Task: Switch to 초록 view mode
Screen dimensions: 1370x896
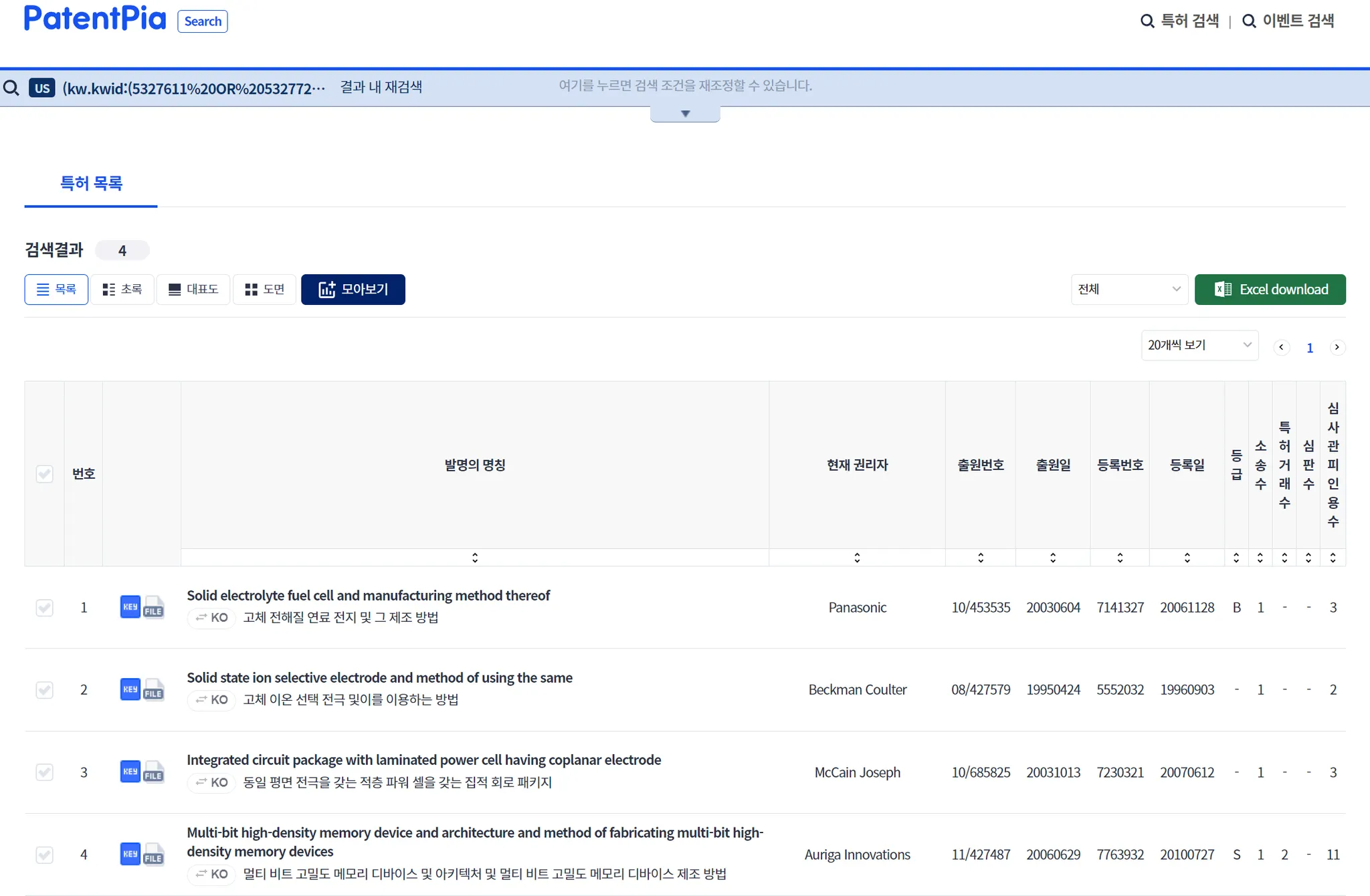Action: tap(122, 290)
